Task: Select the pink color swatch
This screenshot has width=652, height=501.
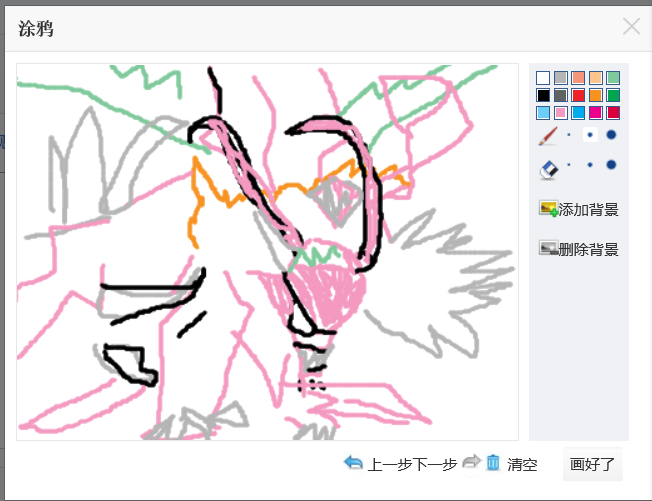Action: pyautogui.click(x=561, y=113)
